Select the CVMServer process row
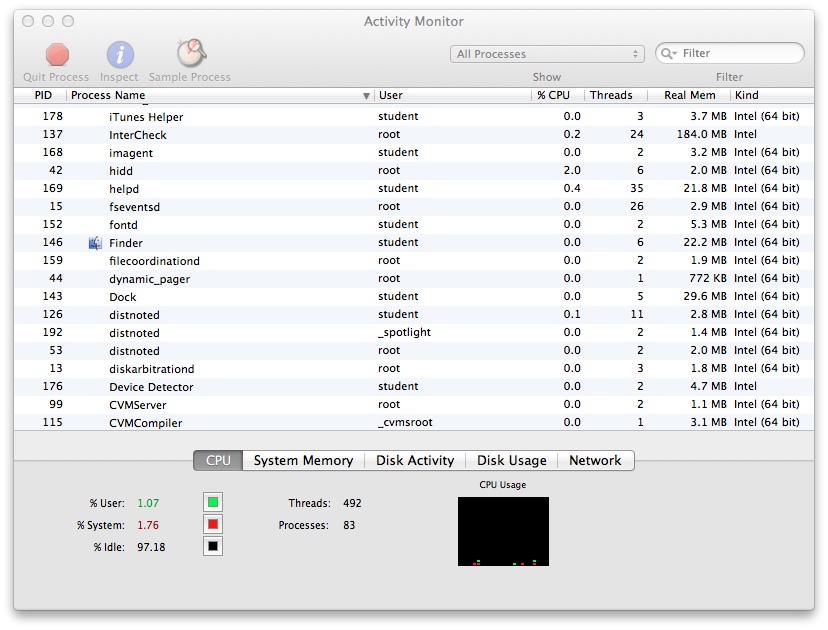This screenshot has height=630, width=828. (x=414, y=405)
